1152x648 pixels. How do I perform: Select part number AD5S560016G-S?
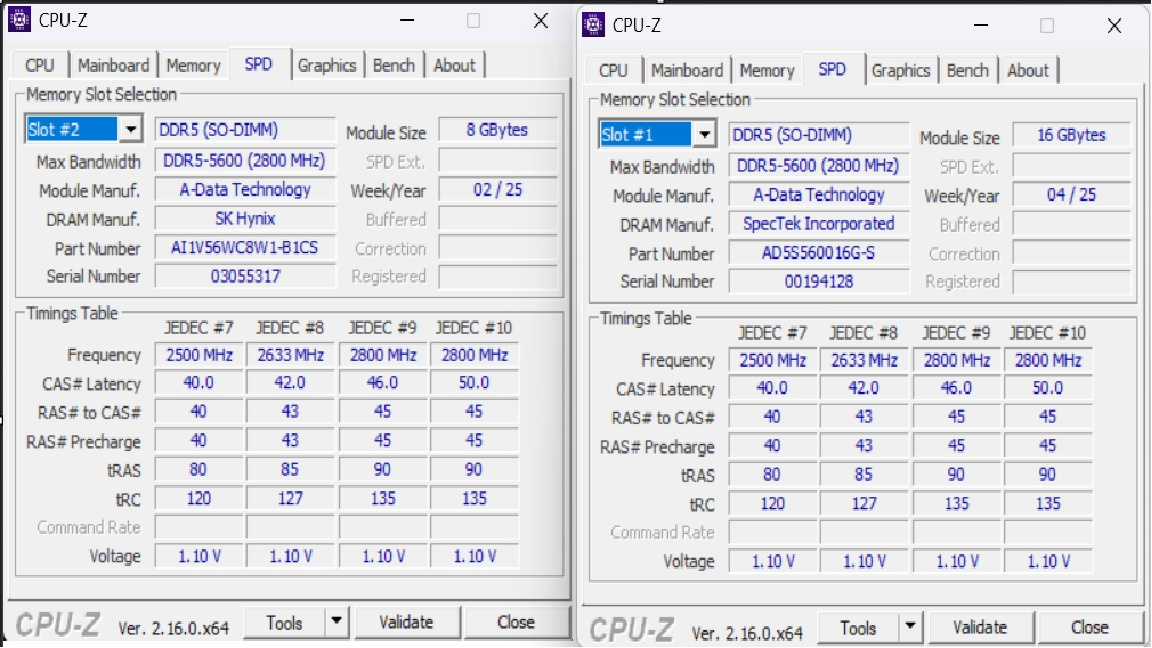[818, 253]
